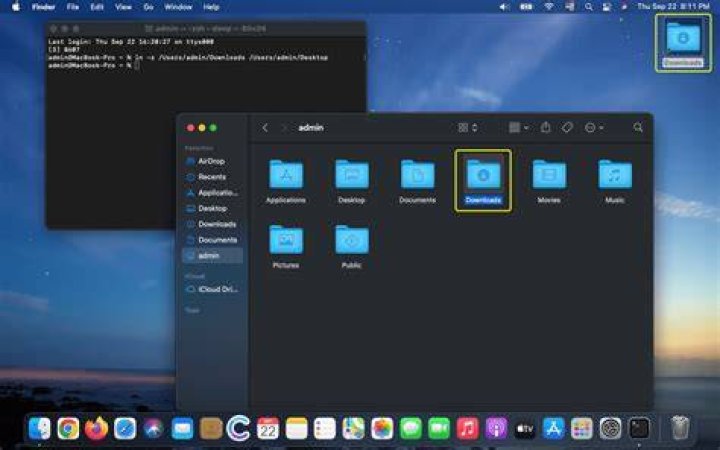Click the search icon in Finder window
The image size is (720, 450).
click(638, 127)
